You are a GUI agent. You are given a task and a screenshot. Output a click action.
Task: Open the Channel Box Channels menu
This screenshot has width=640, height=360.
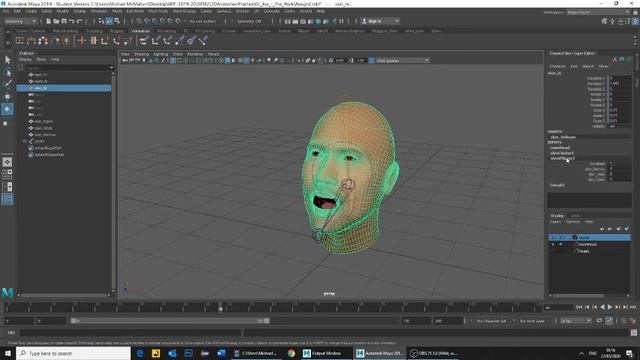click(x=557, y=66)
